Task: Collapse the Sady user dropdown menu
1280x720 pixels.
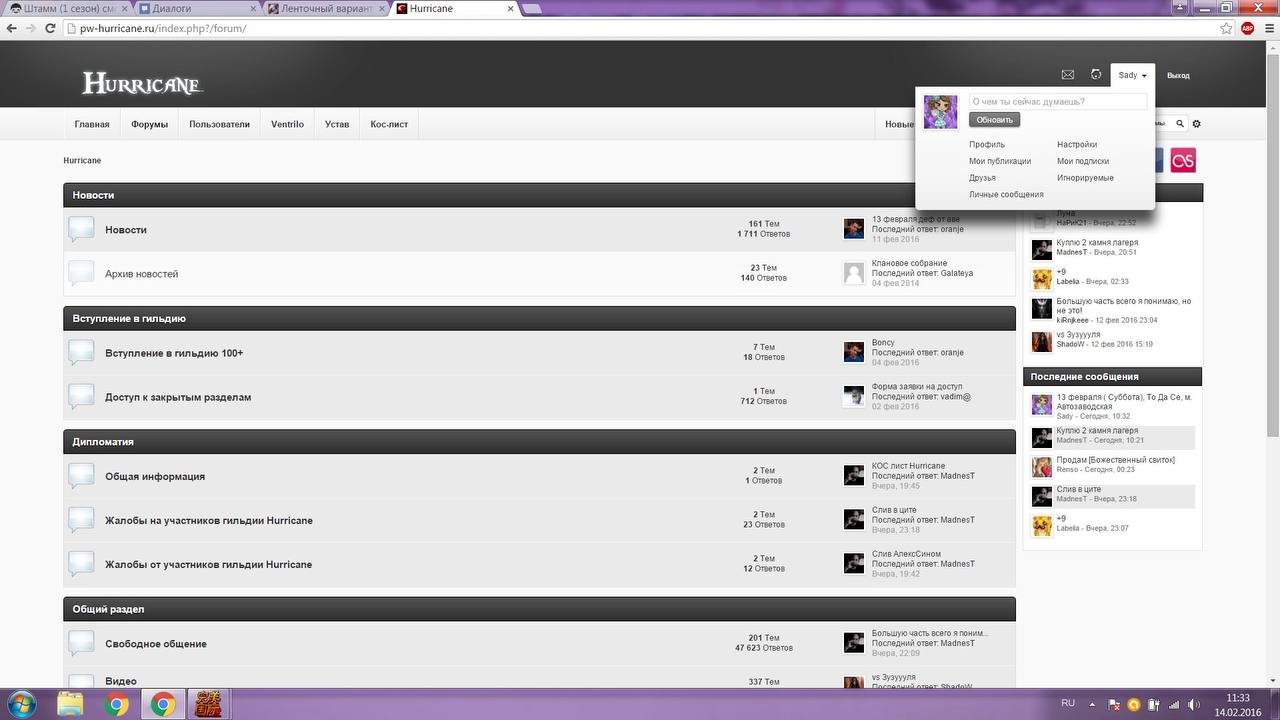Action: click(x=1132, y=75)
